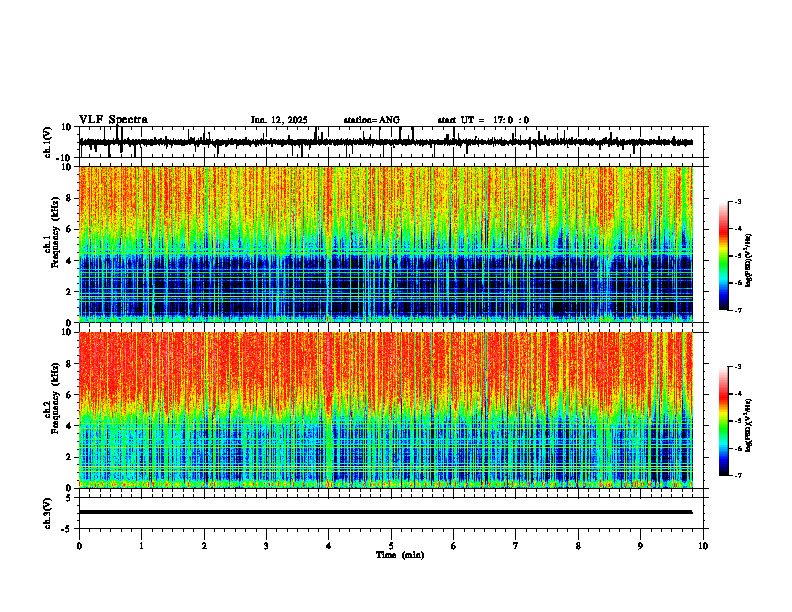Image resolution: width=792 pixels, height=612 pixels.
Task: Click the ch.2 spectrogram color scale bar
Action: point(724,421)
